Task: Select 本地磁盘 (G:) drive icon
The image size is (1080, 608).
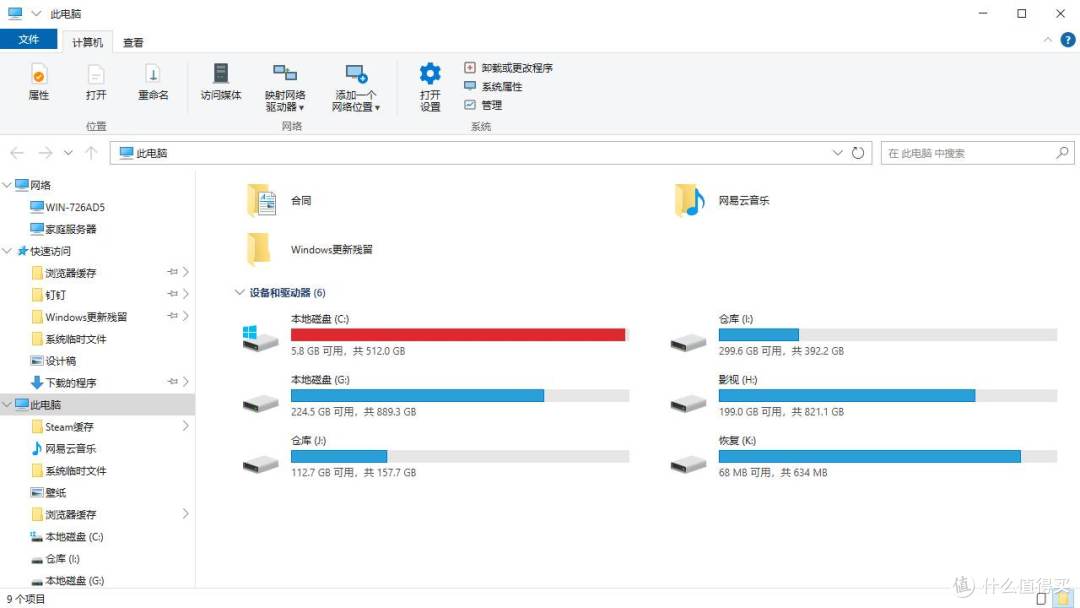Action: click(260, 403)
